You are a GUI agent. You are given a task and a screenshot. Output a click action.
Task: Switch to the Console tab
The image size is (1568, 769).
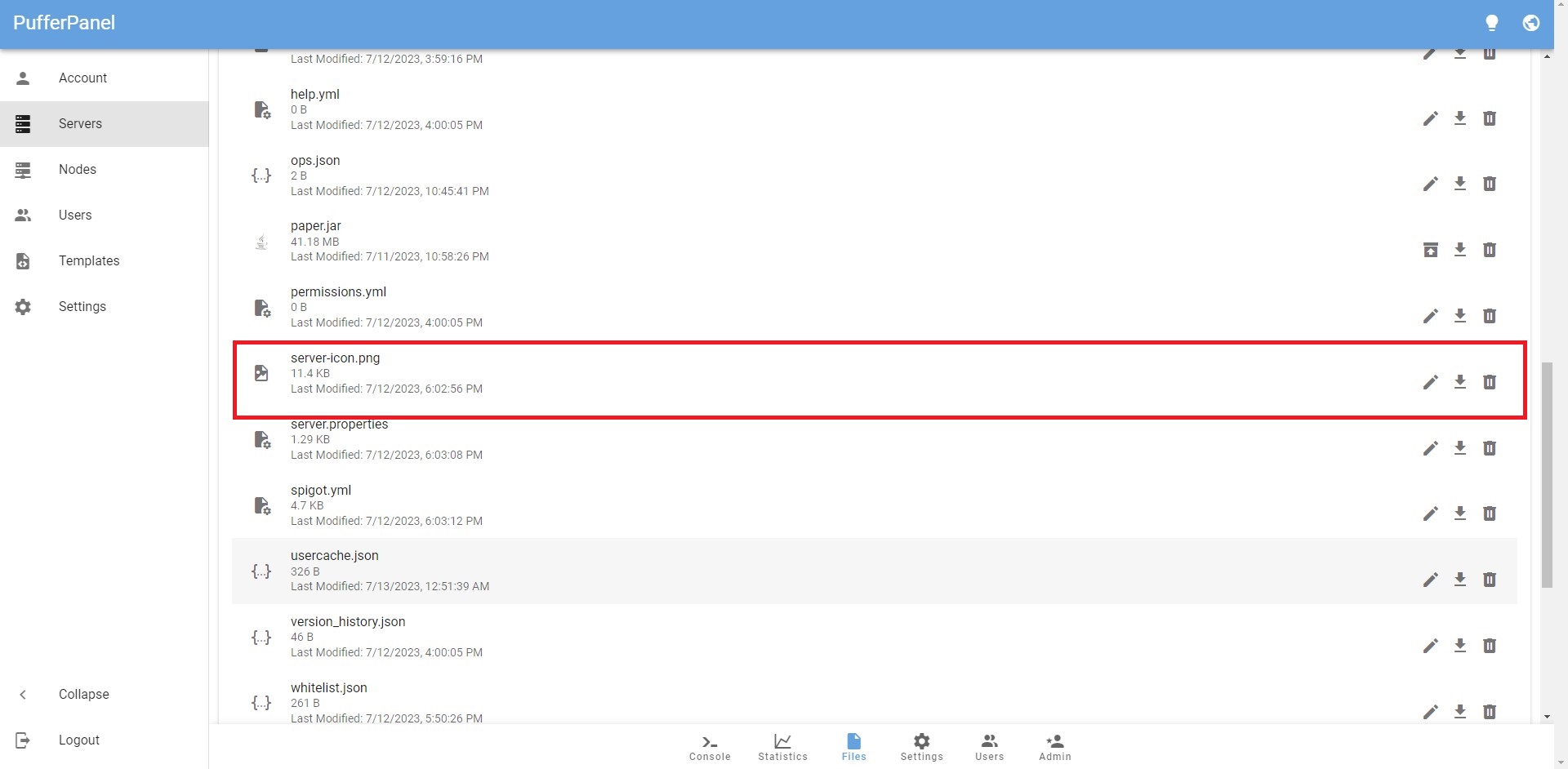[x=710, y=746]
